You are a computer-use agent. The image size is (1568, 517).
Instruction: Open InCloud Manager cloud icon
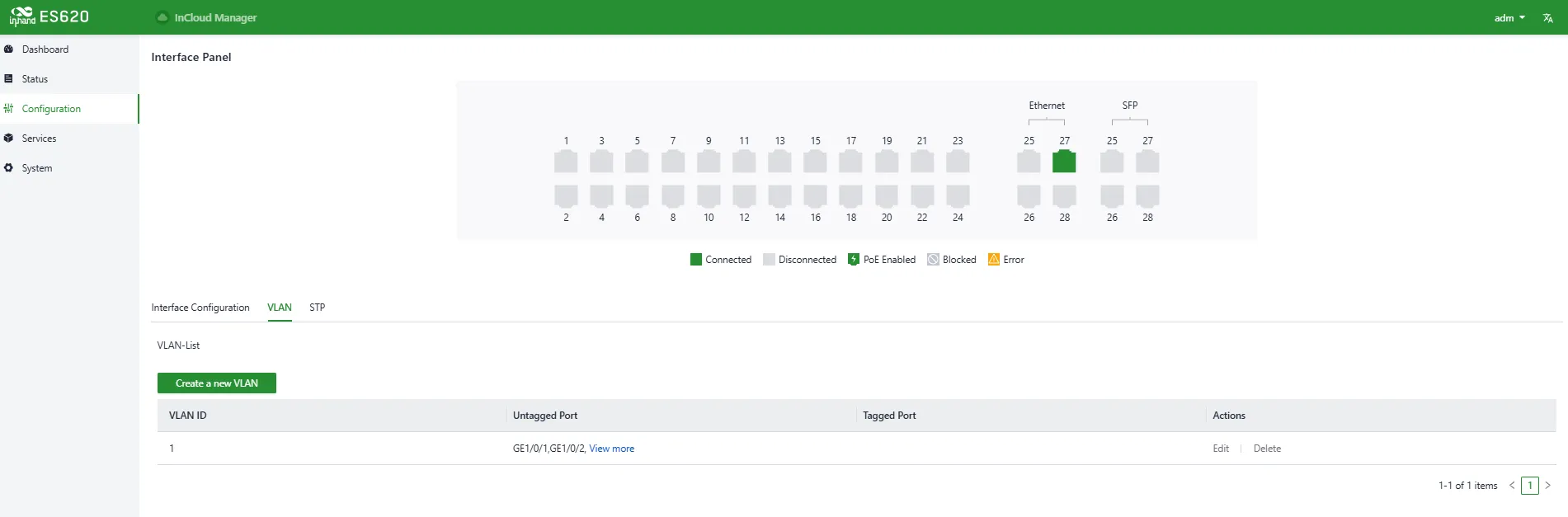pyautogui.click(x=162, y=17)
